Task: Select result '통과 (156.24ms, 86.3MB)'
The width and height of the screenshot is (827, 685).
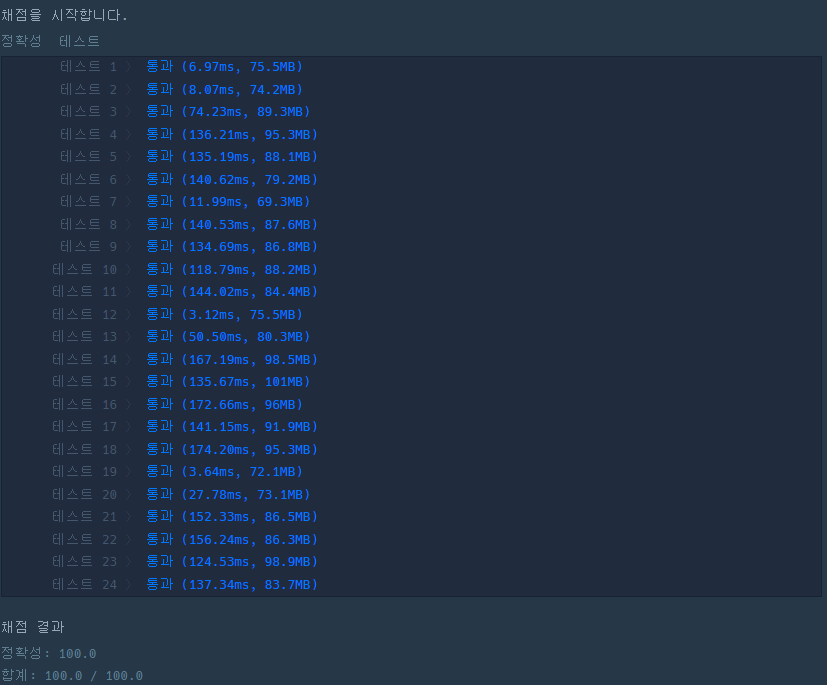Action: pos(232,539)
